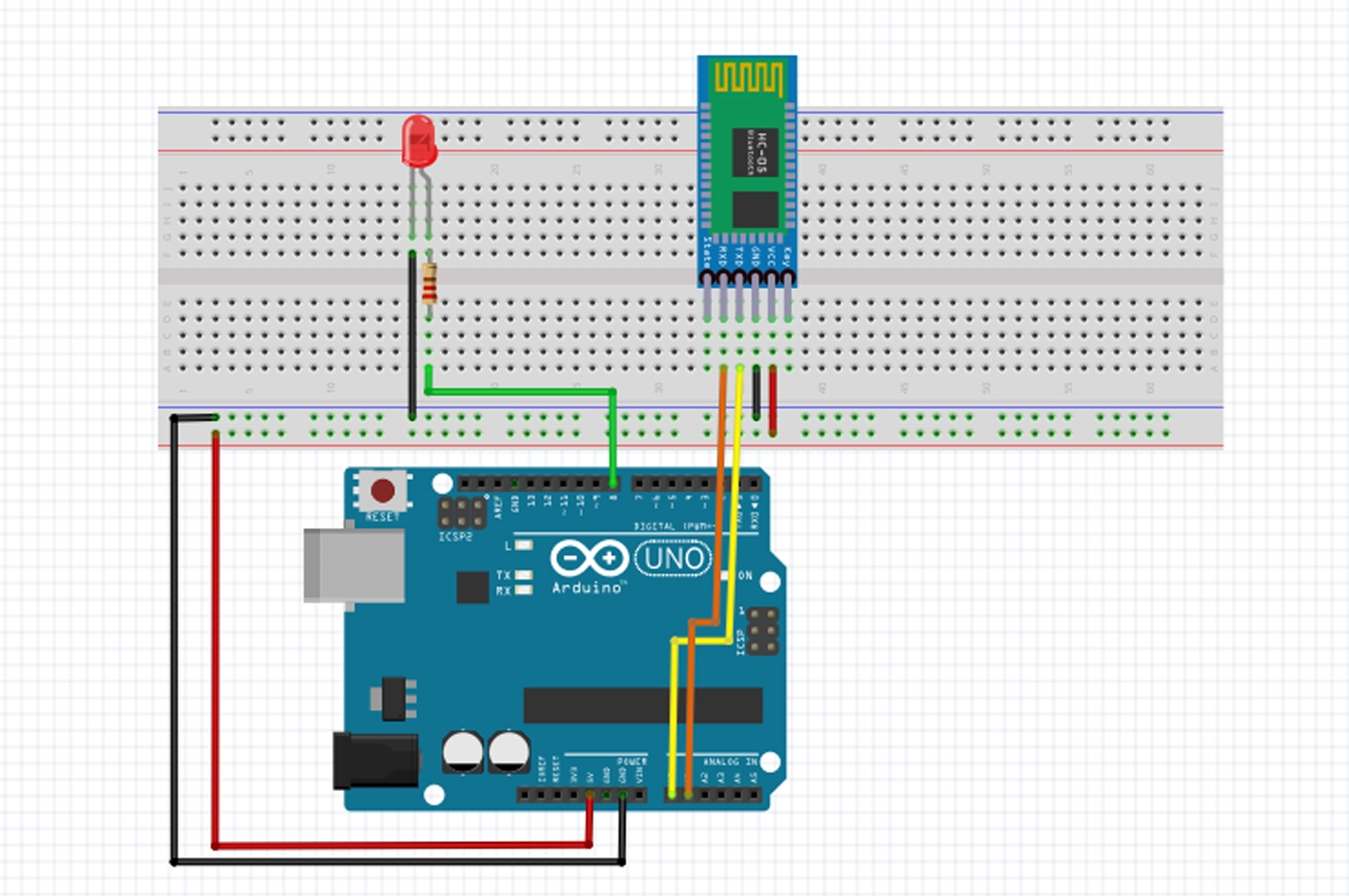Image resolution: width=1349 pixels, height=896 pixels.
Task: Click the 'DIGITAL (PWM~)' label
Action: [x=674, y=527]
